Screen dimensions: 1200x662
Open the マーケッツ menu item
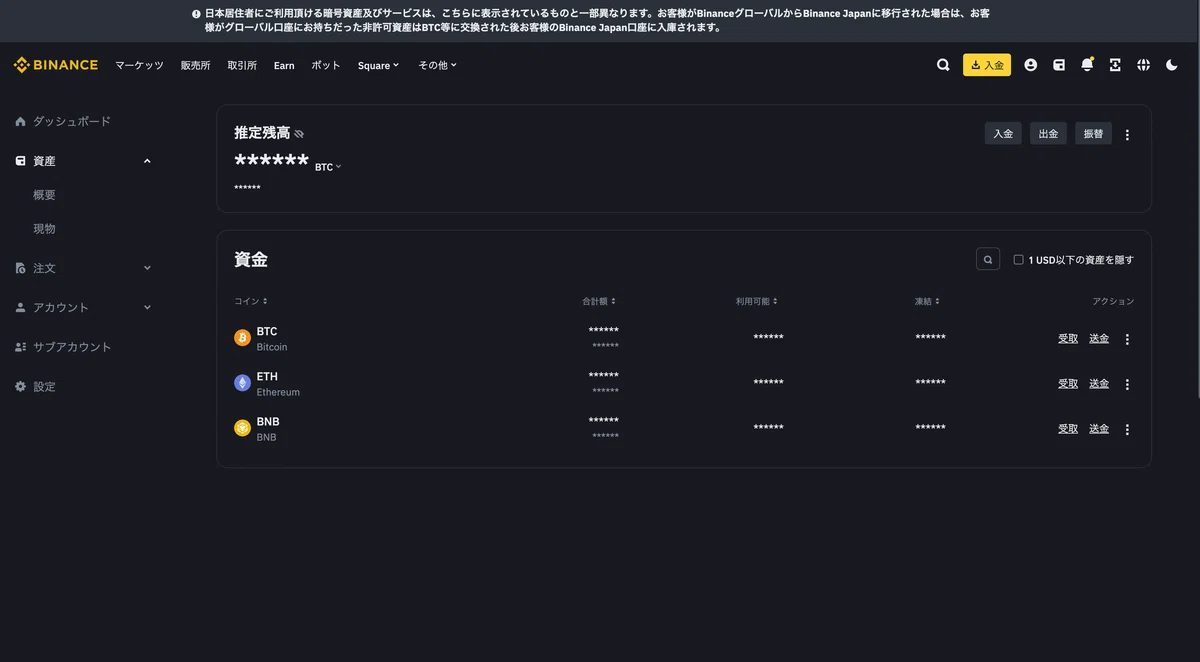(139, 65)
